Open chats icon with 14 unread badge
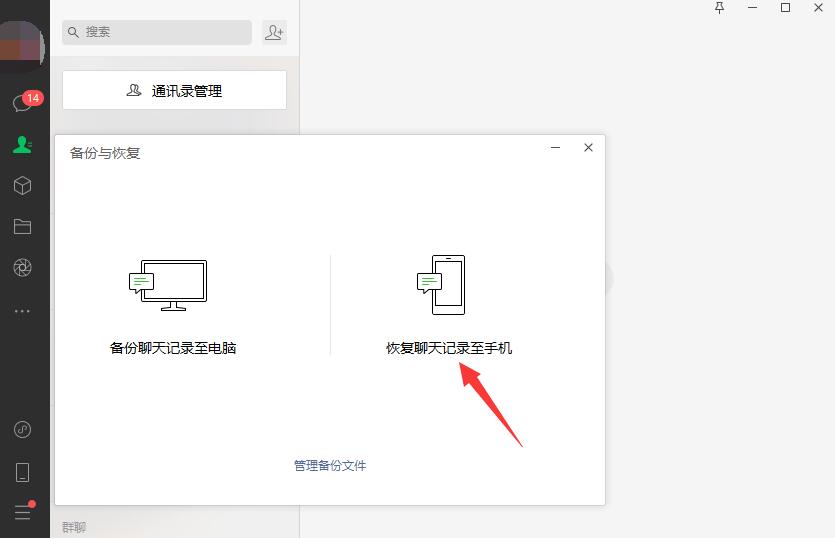The height and width of the screenshot is (538, 835). tap(22, 104)
